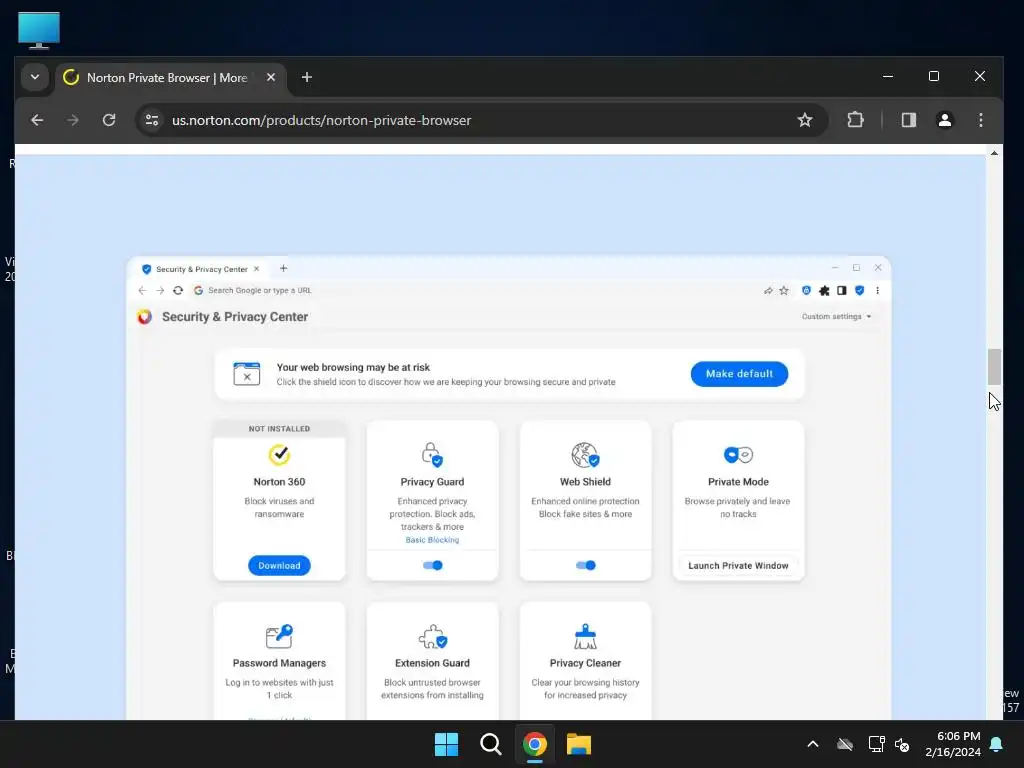Click the inner browser reload icon
1024x768 pixels.
[x=178, y=291]
